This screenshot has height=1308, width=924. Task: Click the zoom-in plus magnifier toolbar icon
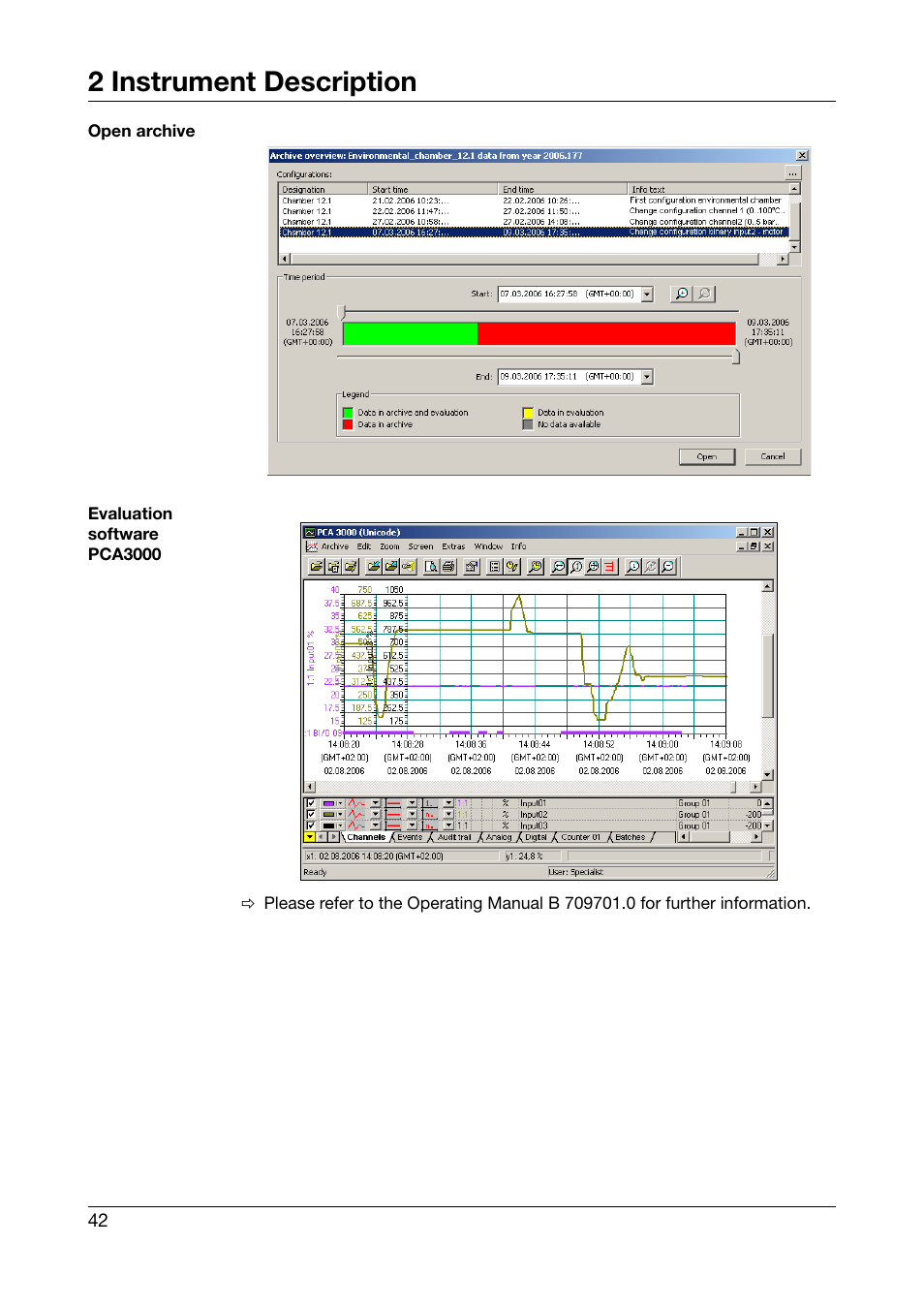[x=593, y=567]
